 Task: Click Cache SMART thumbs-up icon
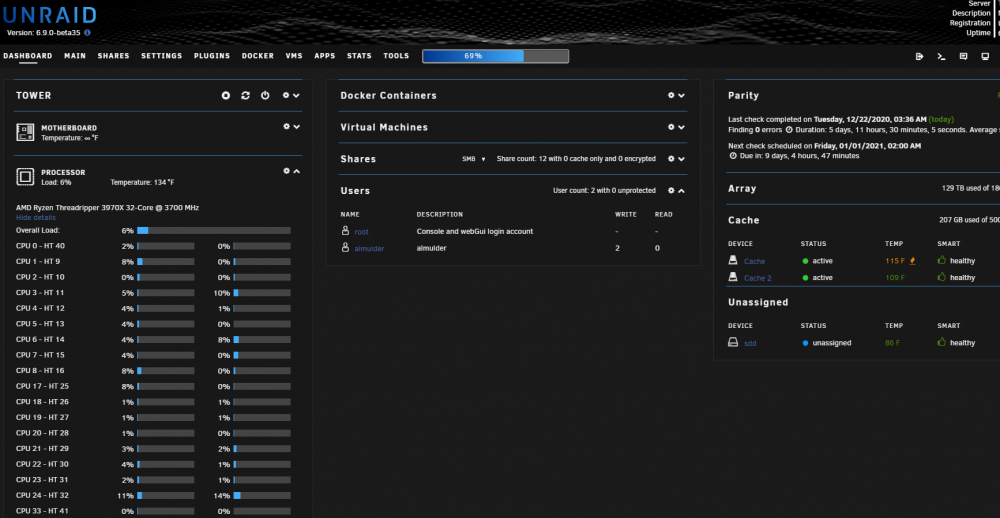[x=941, y=260]
